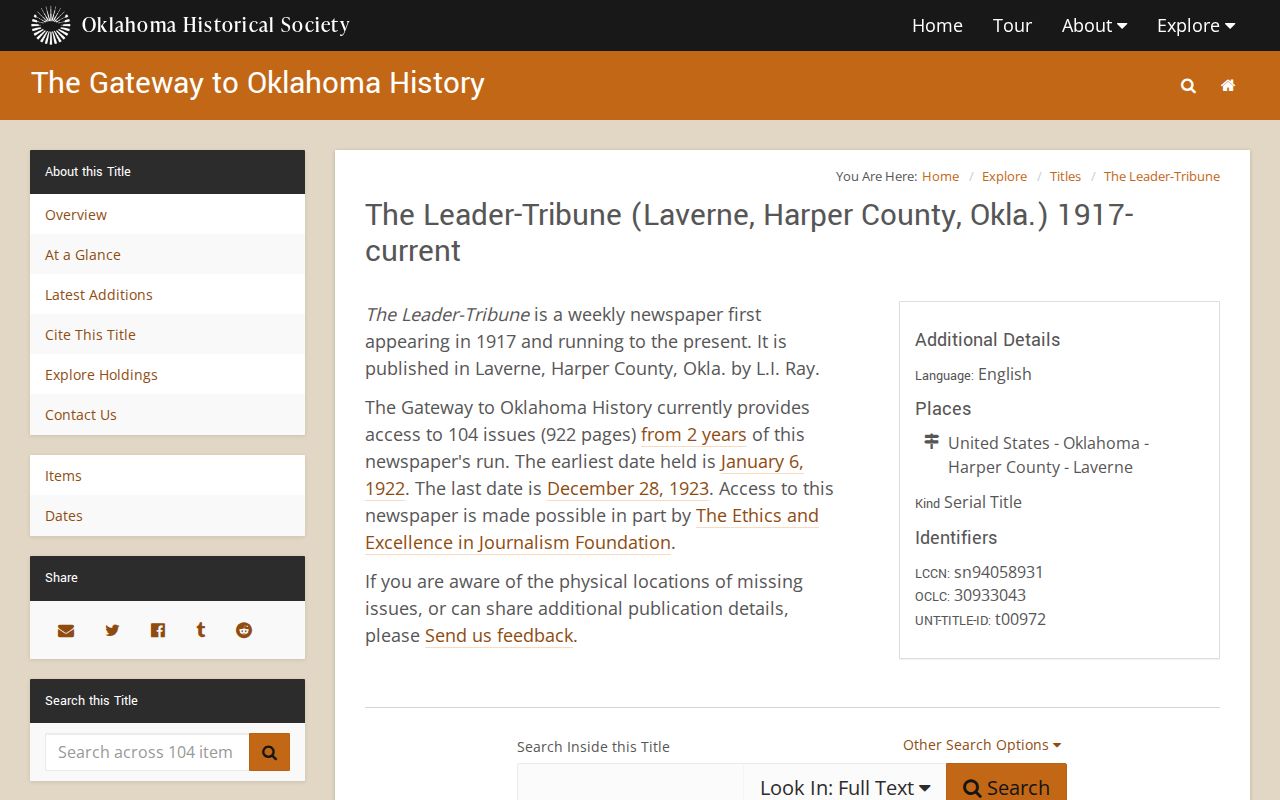The image size is (1280, 800).
Task: Click the signpost icon beside Places location
Action: [931, 442]
